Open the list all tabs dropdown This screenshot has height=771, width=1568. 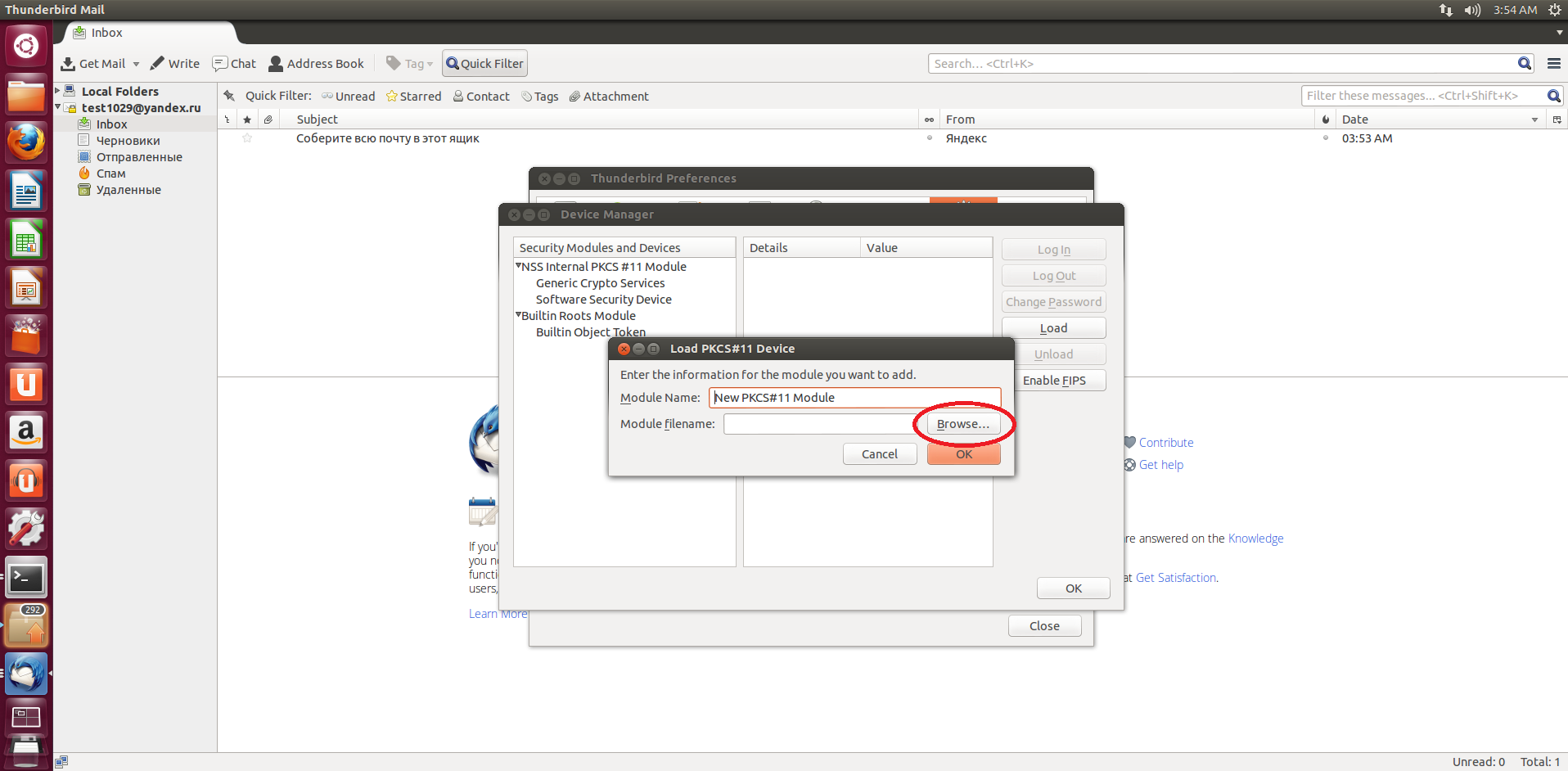1559,33
